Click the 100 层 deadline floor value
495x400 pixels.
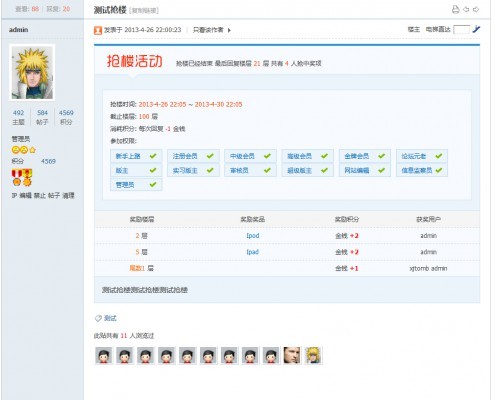click(x=148, y=117)
